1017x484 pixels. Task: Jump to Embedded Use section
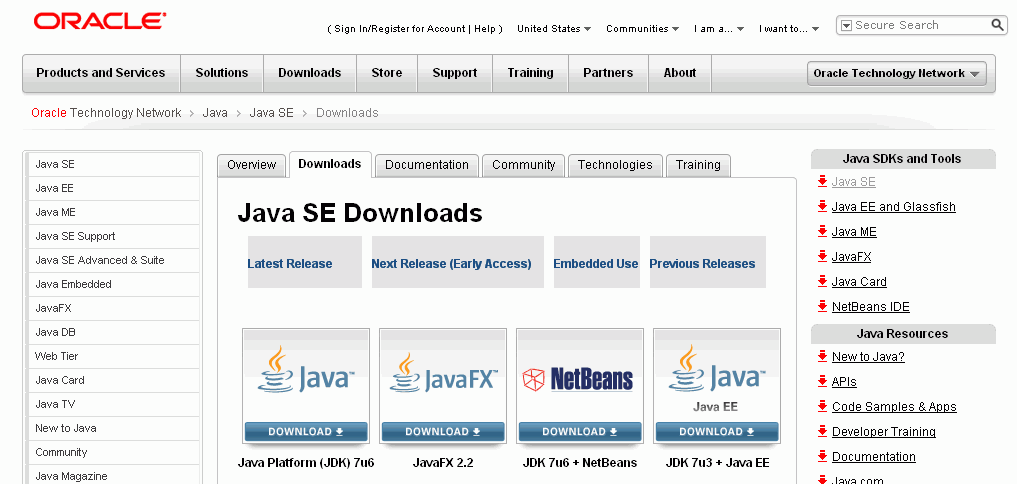[596, 263]
